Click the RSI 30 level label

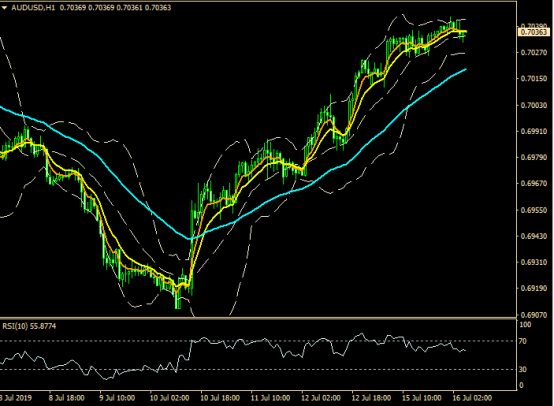[x=523, y=369]
